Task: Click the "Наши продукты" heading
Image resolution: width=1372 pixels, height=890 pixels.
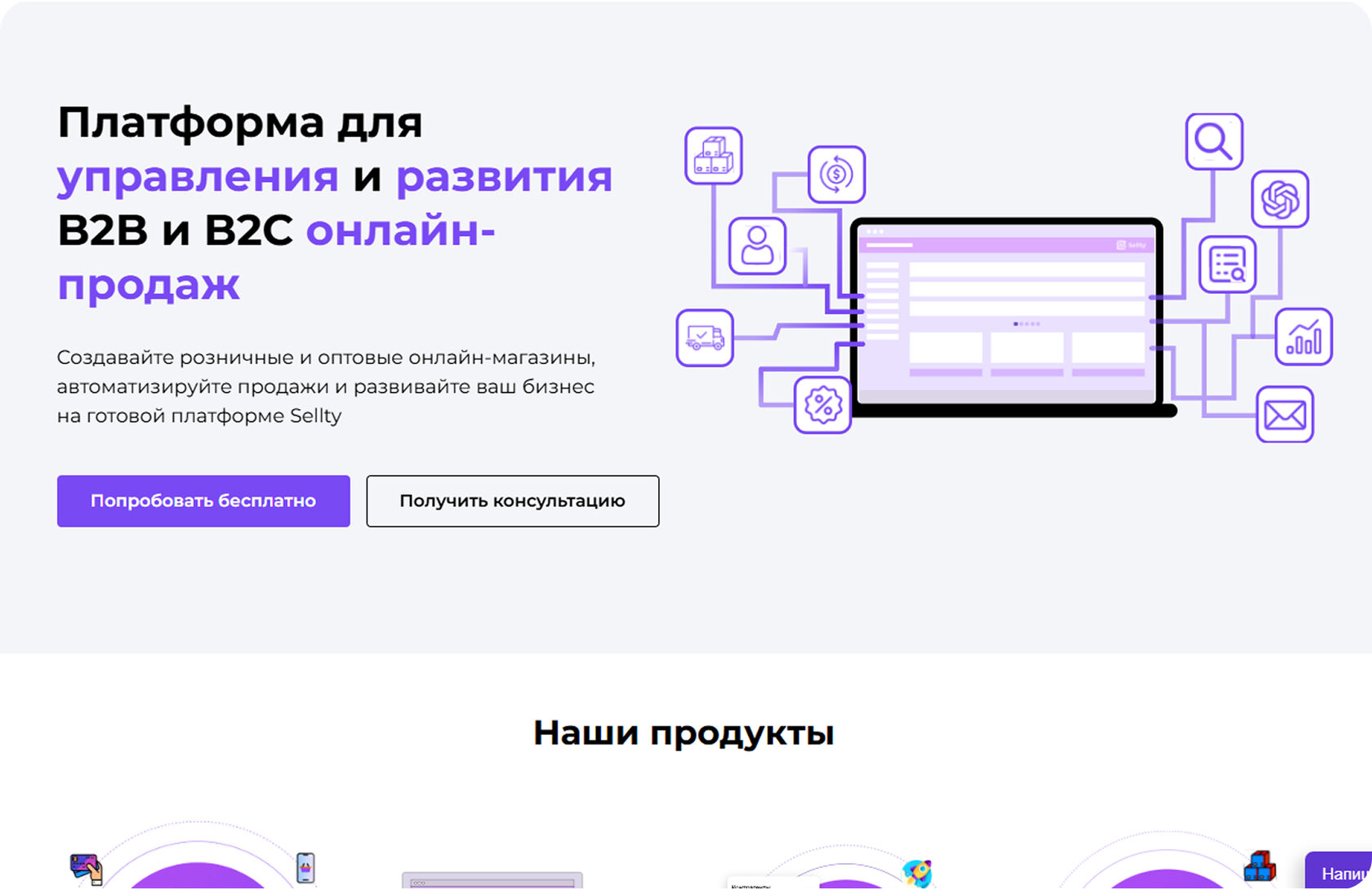Action: coord(684,732)
